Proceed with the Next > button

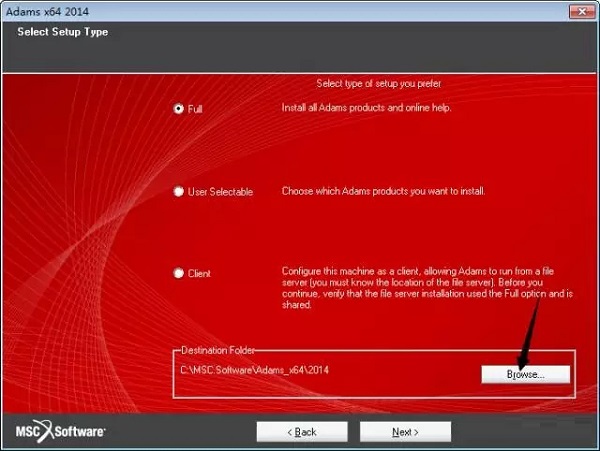pyautogui.click(x=405, y=432)
